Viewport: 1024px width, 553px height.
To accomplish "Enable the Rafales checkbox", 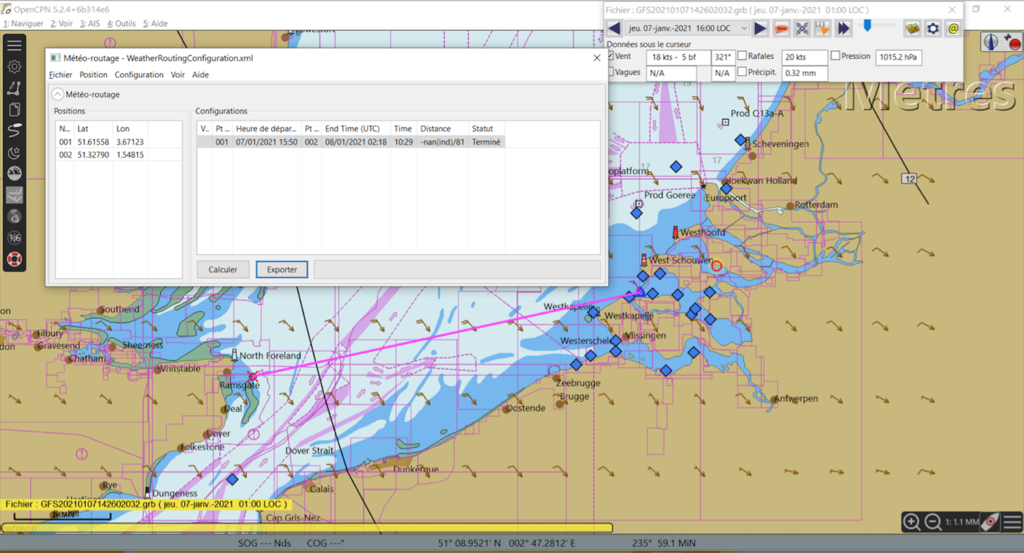I will point(742,55).
